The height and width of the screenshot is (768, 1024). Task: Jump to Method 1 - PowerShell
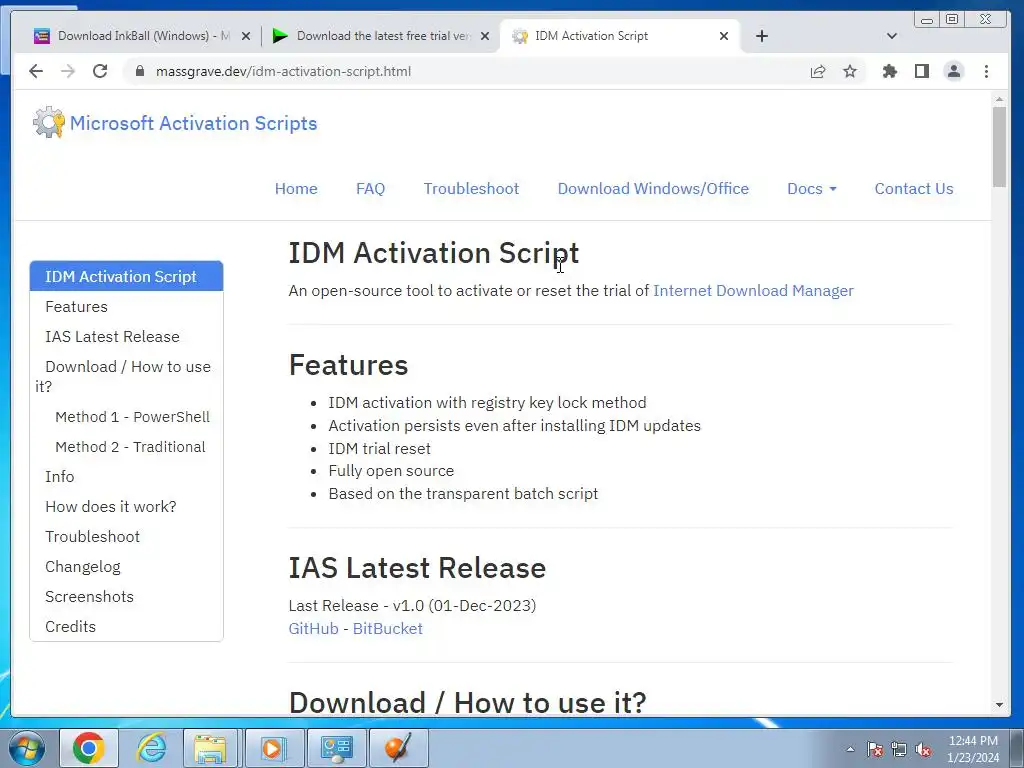pyautogui.click(x=133, y=417)
